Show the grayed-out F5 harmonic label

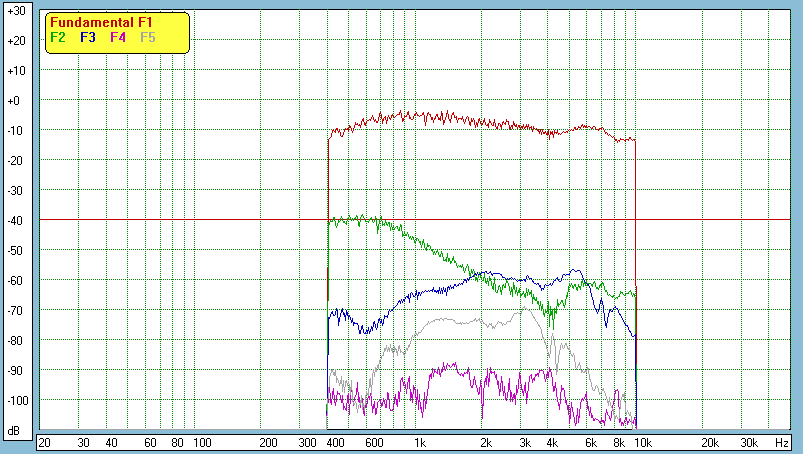pyautogui.click(x=148, y=37)
